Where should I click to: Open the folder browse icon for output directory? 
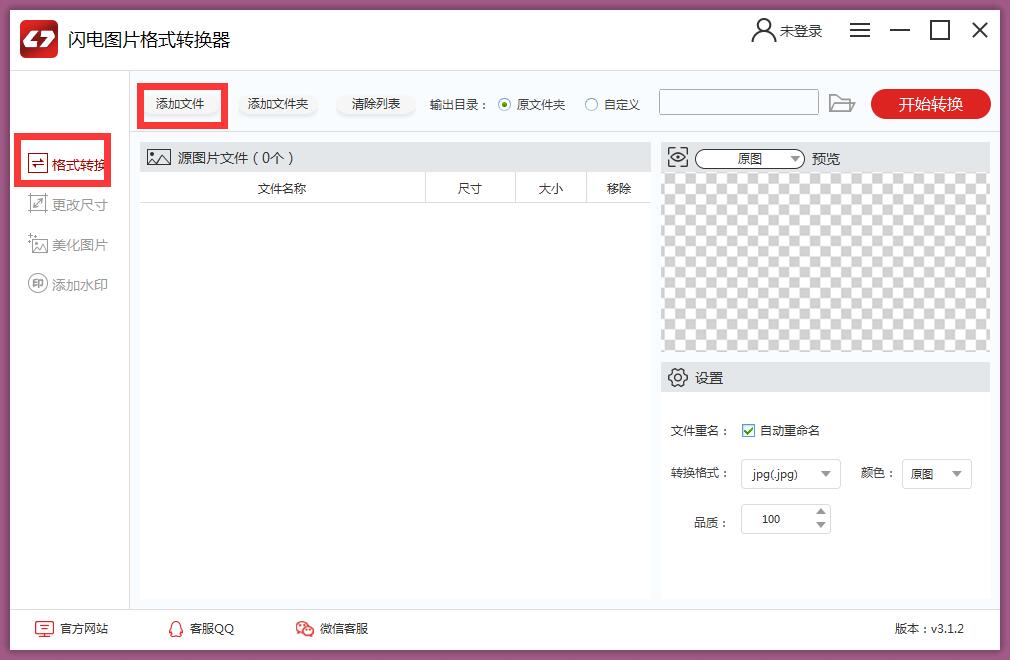click(x=843, y=102)
